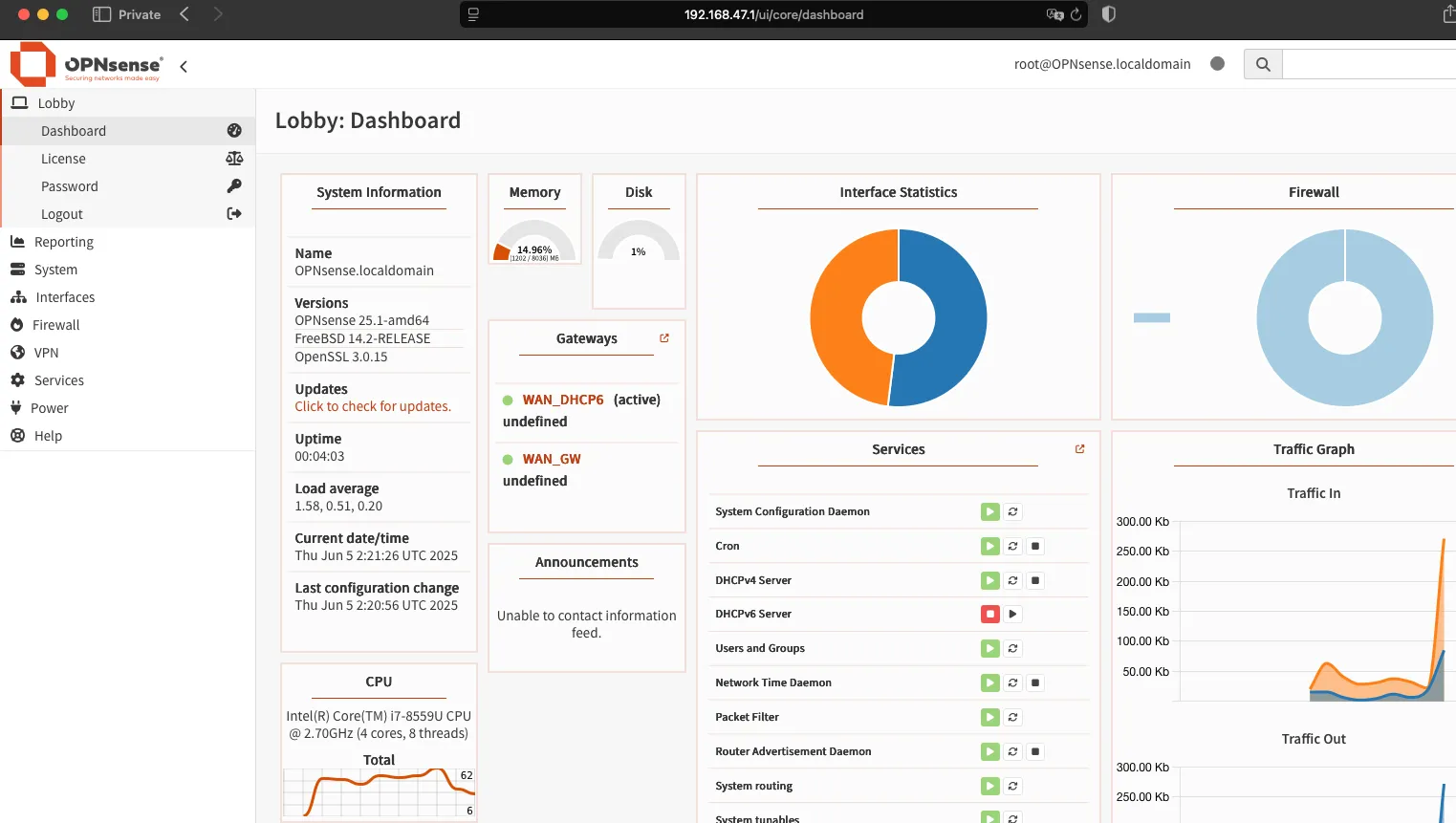Open the Firewall section in the sidebar
The width and height of the screenshot is (1456, 823).
point(55,324)
